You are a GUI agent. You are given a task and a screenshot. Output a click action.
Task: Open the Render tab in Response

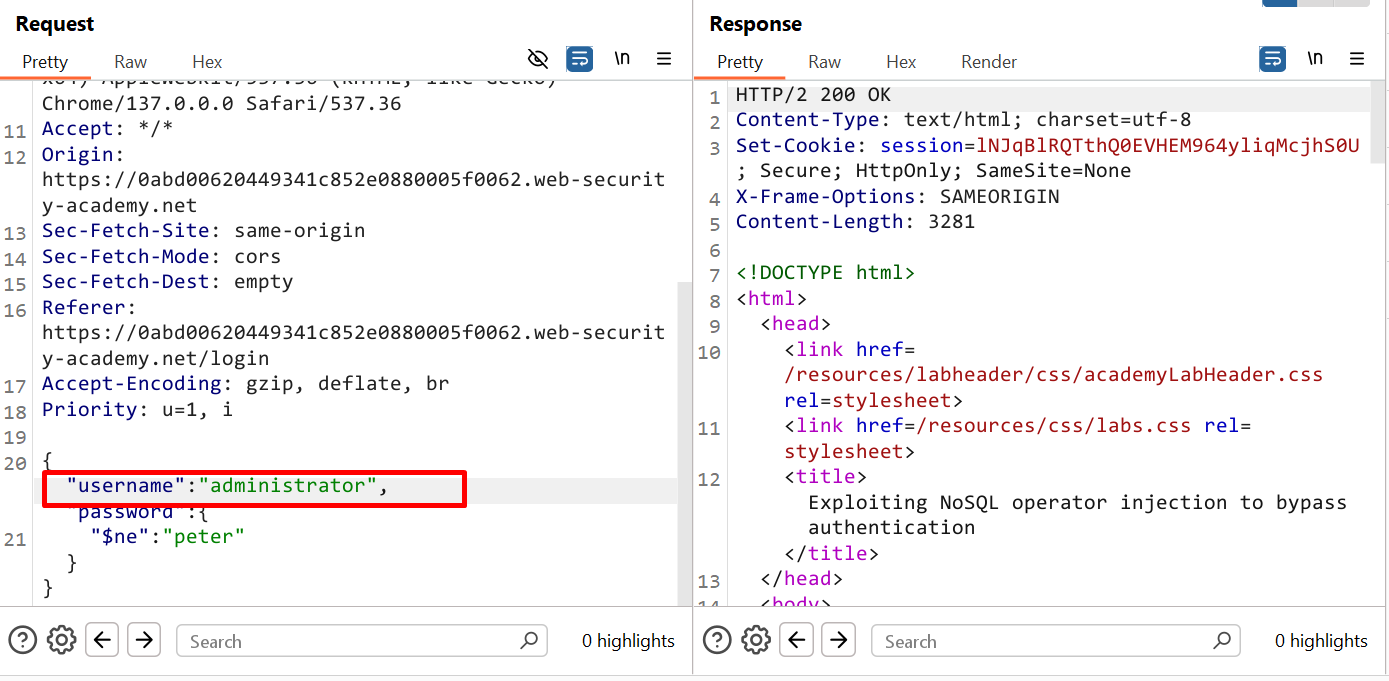988,62
